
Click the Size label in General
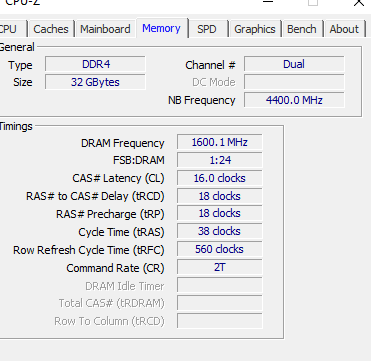pos(23,82)
